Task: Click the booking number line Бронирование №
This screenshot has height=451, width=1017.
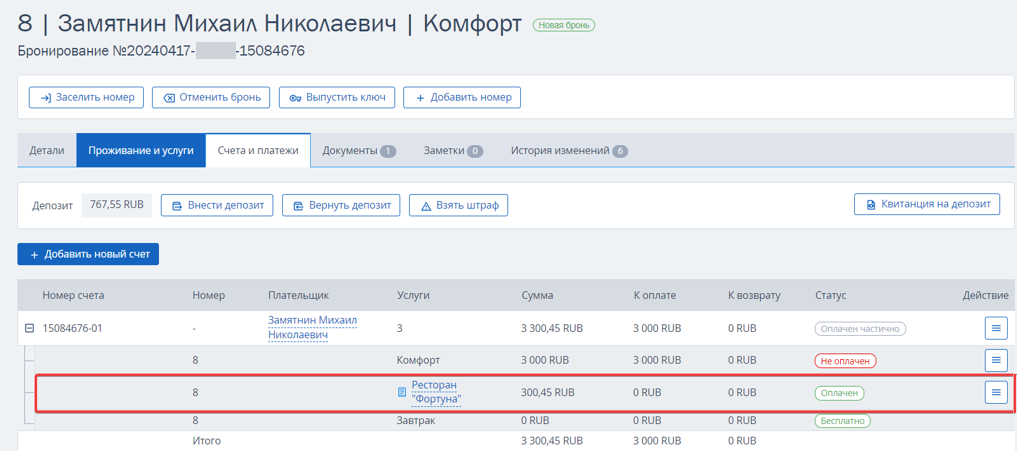Action: [x=162, y=51]
